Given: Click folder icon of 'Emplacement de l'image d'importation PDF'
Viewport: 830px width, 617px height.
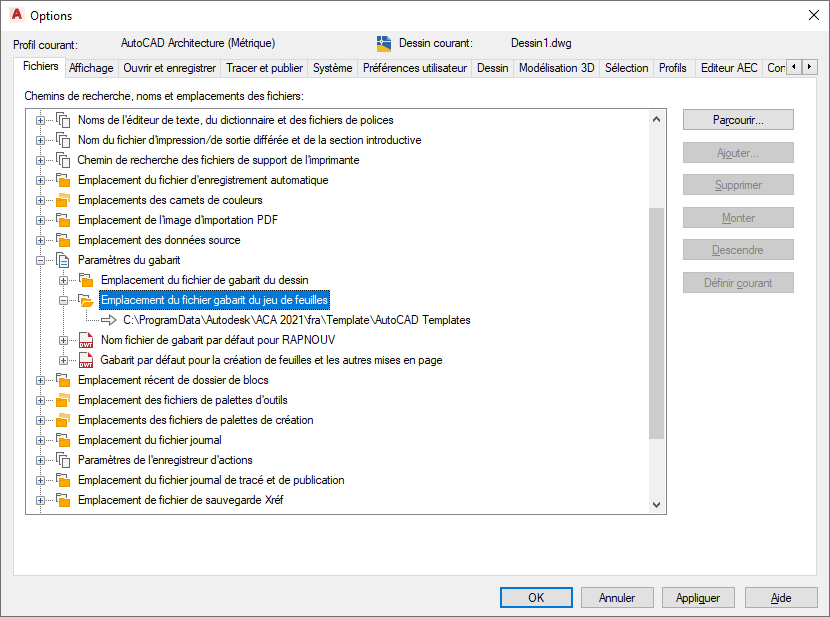Looking at the screenshot, I should pos(63,220).
